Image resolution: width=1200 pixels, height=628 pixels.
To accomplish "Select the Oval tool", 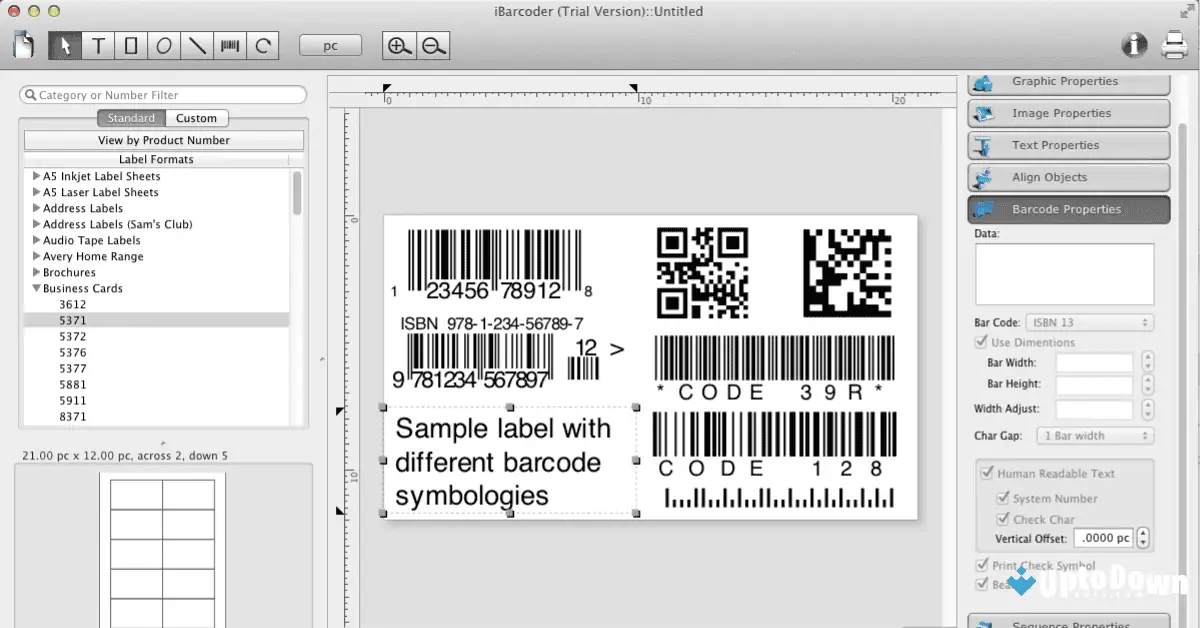I will click(164, 45).
